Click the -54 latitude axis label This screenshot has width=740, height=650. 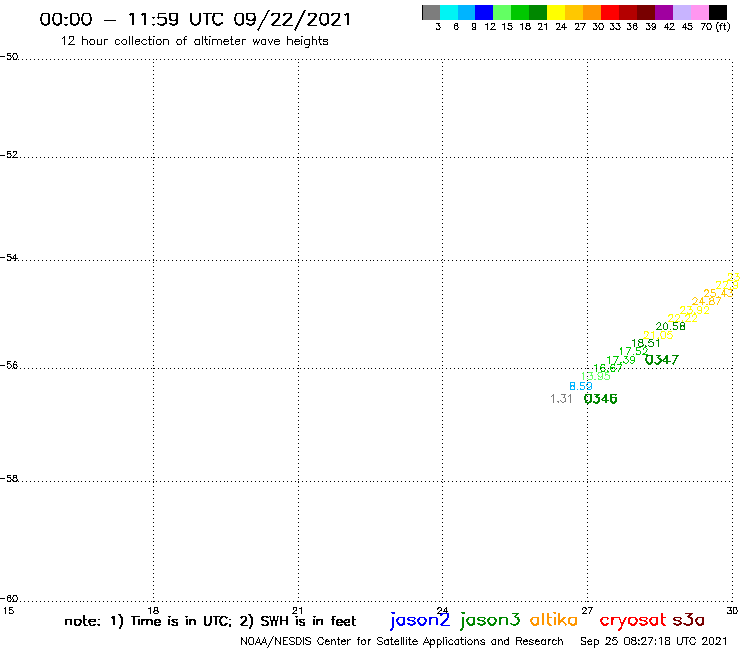[x=9, y=258]
